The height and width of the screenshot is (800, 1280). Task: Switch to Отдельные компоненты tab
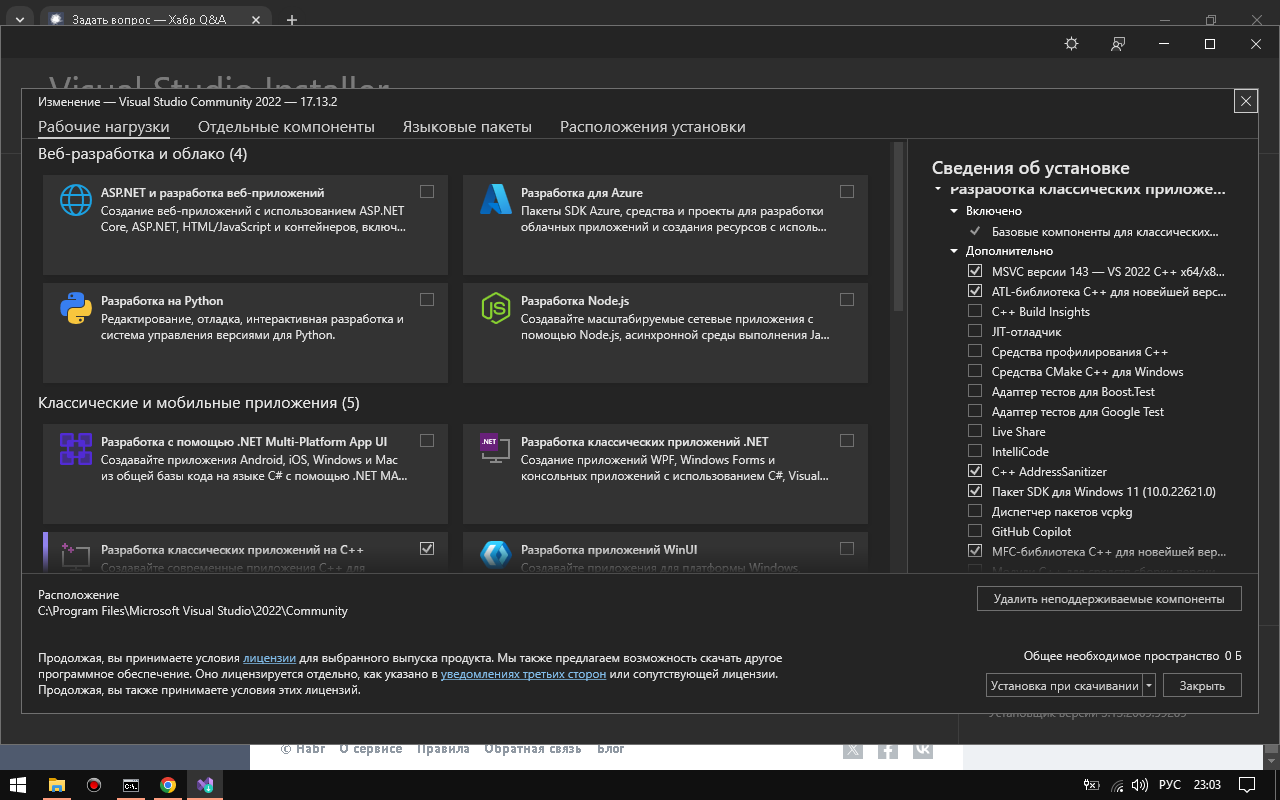click(x=286, y=127)
